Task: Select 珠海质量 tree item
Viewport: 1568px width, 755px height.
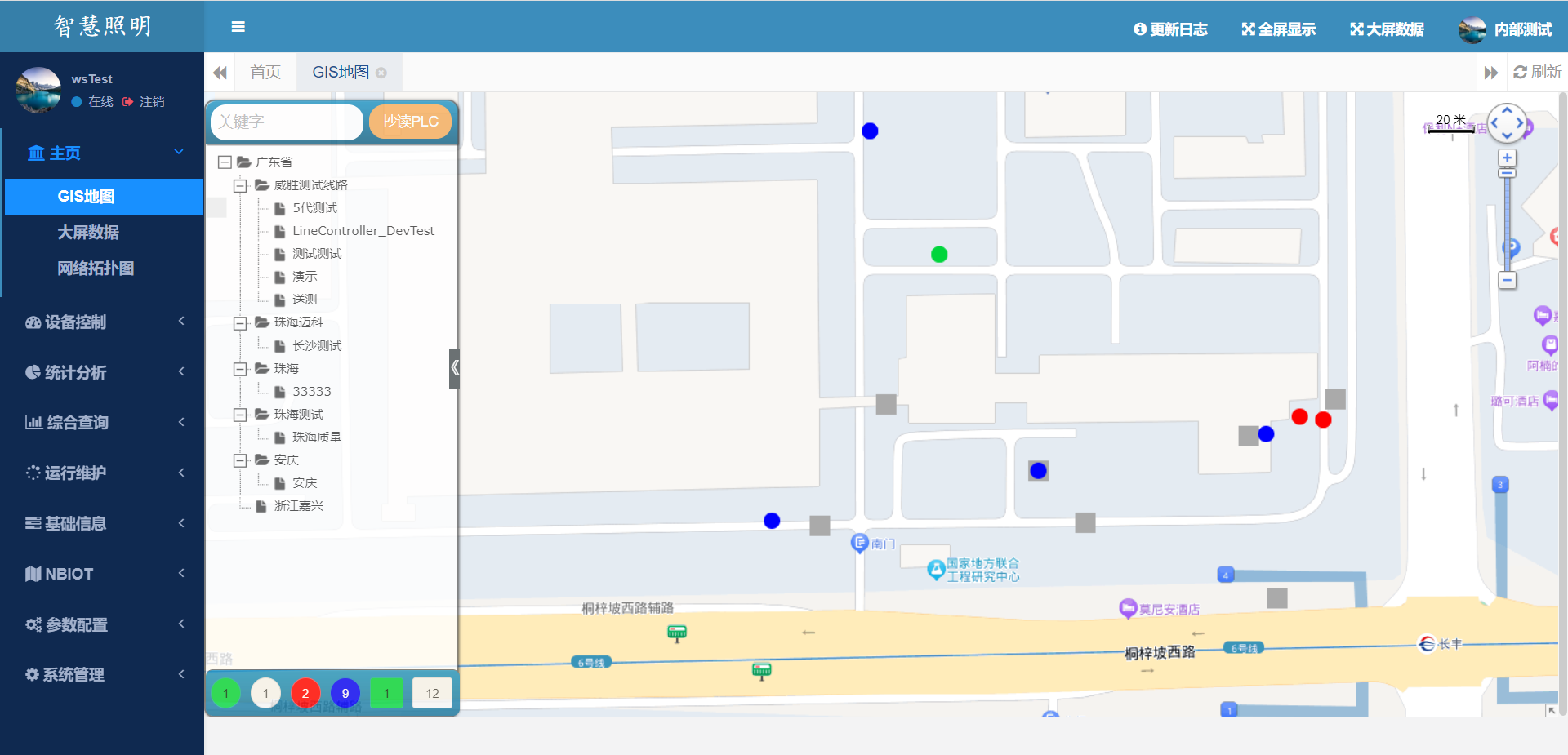Action: [x=317, y=437]
